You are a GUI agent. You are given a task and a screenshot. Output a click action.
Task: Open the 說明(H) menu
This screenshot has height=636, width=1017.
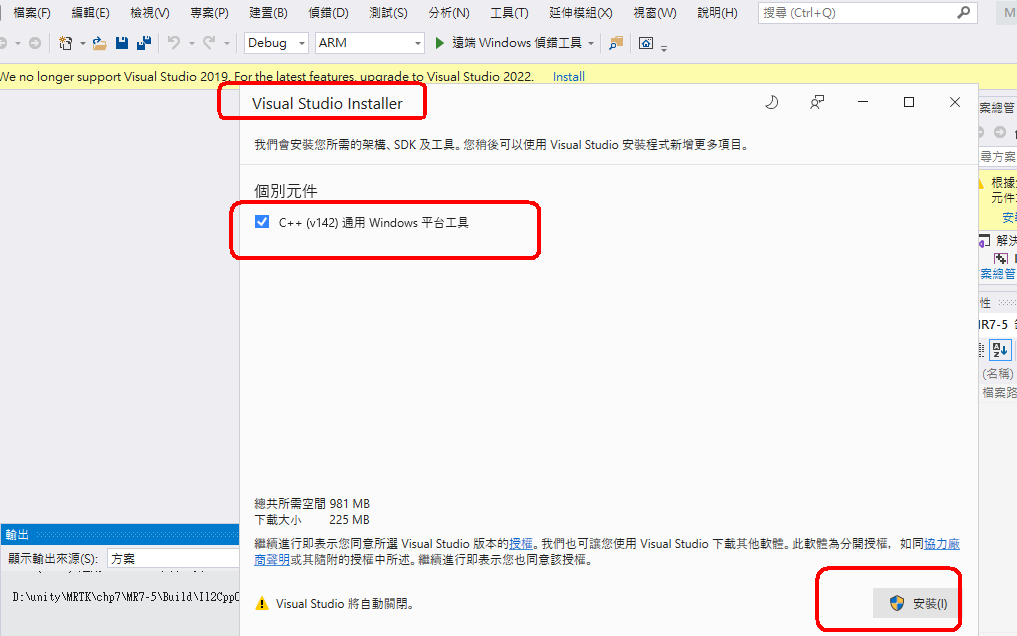[x=717, y=13]
